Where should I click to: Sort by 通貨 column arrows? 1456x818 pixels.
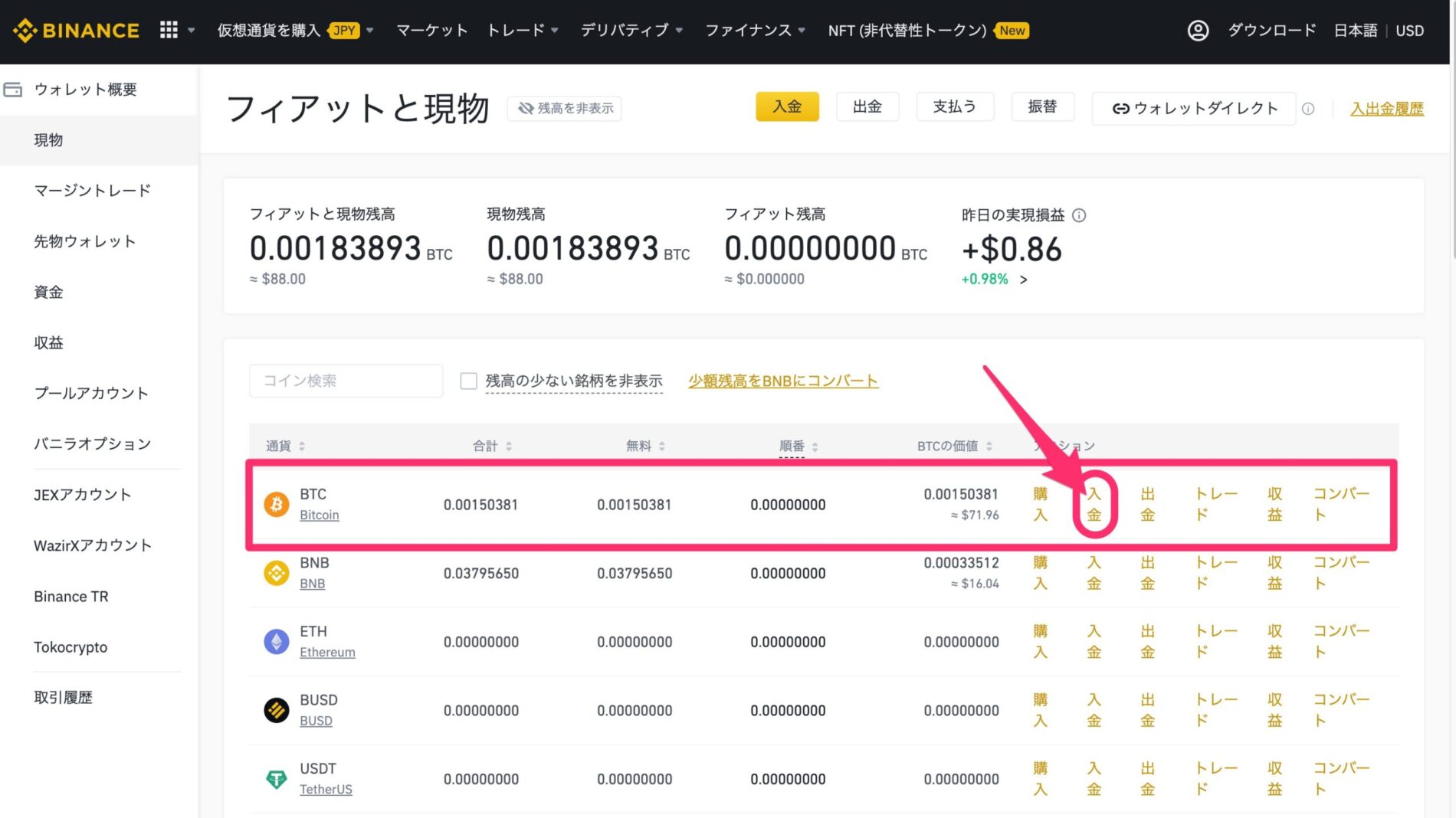302,446
